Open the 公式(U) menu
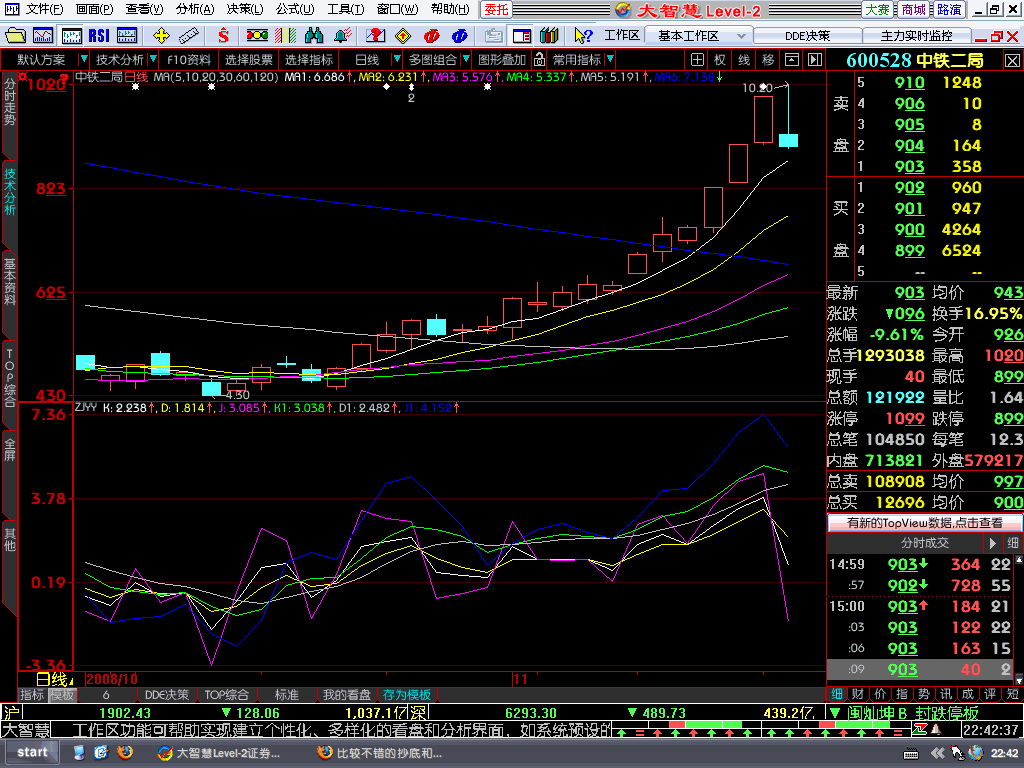This screenshot has height=768, width=1024. [x=295, y=9]
